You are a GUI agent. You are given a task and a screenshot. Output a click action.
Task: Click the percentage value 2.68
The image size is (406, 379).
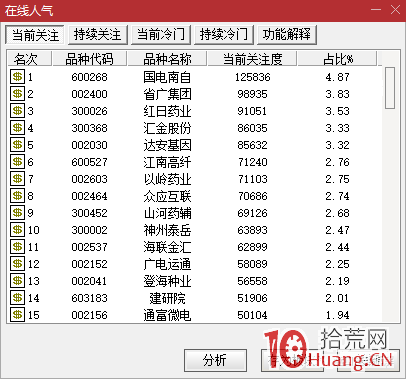337,213
